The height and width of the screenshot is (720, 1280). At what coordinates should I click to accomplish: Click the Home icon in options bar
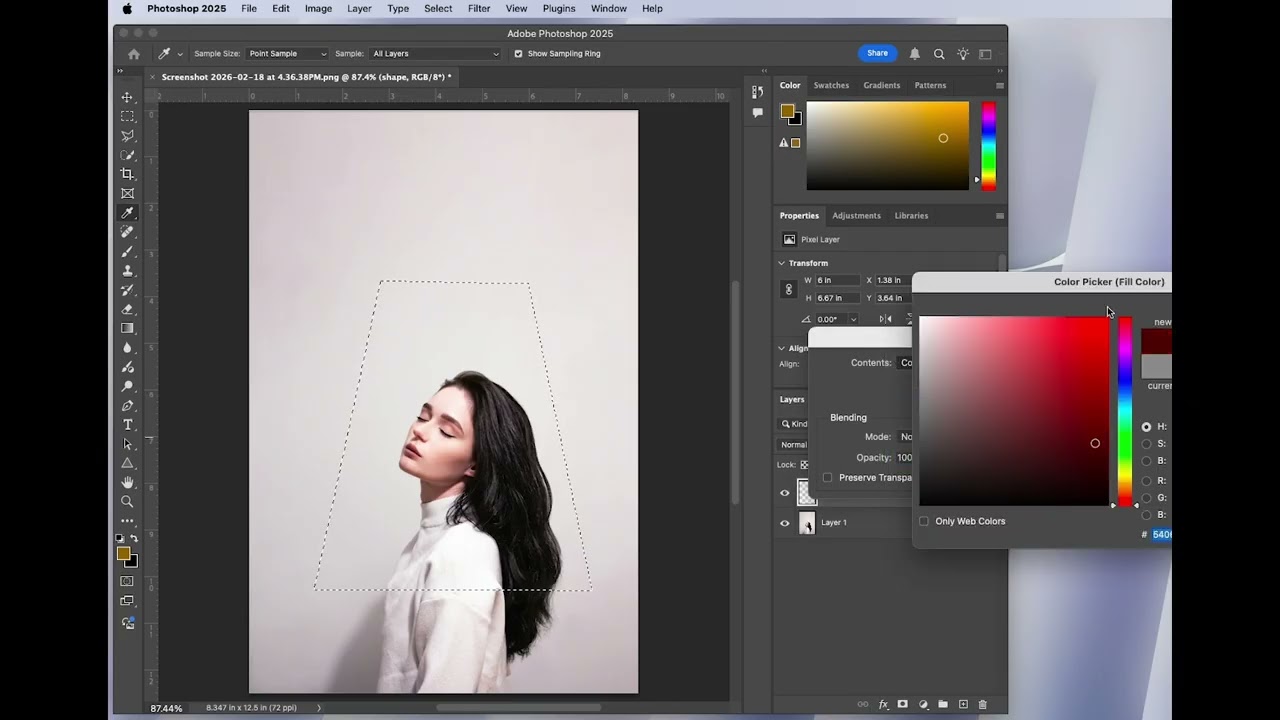tap(134, 54)
